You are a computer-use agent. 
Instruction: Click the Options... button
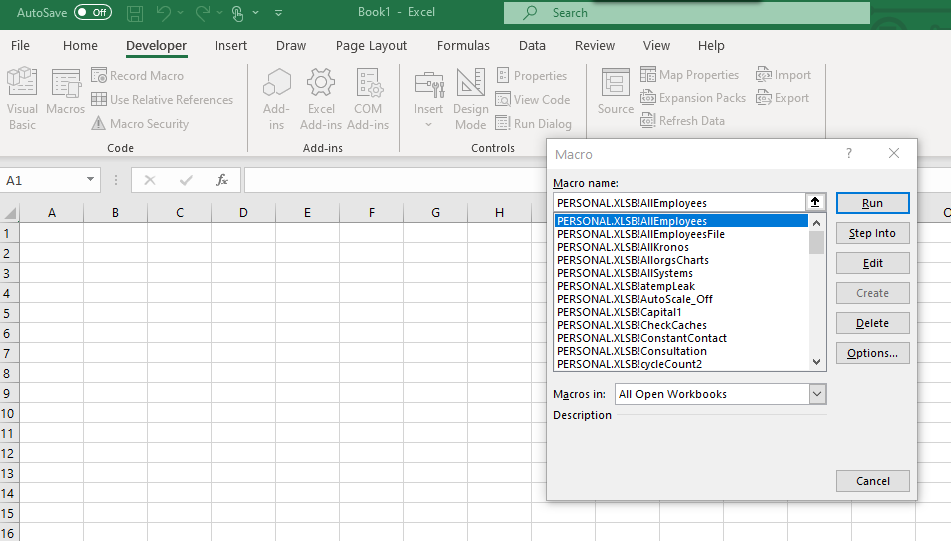tap(872, 353)
